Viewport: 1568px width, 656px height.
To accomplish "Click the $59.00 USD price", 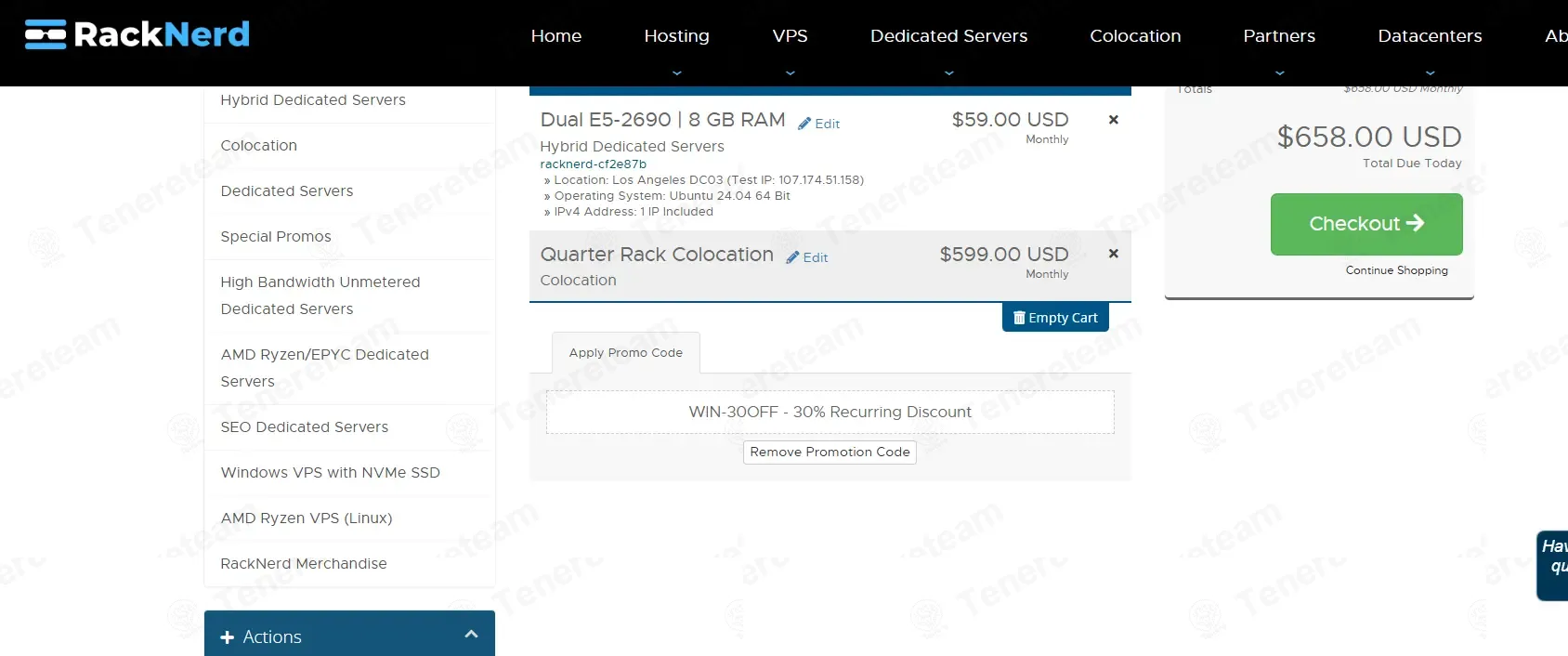I will coord(1011,120).
